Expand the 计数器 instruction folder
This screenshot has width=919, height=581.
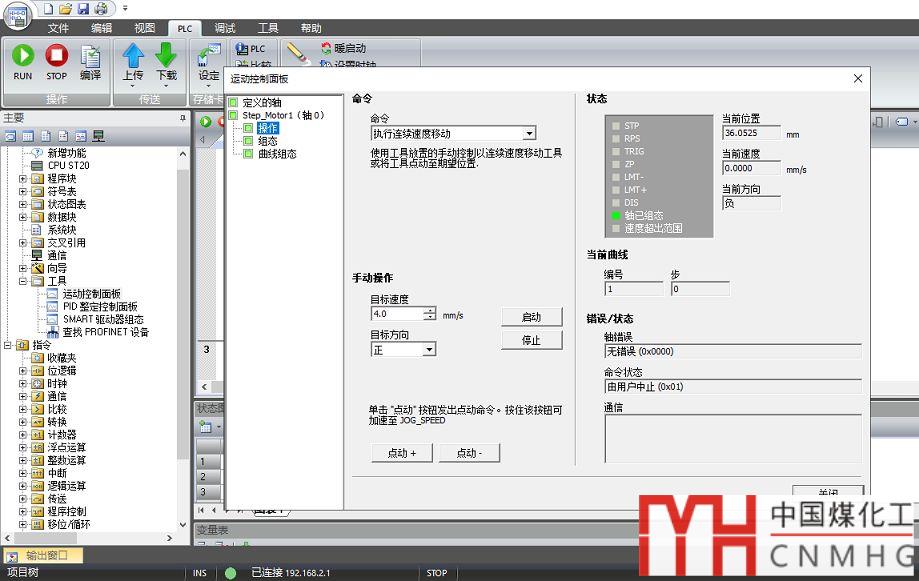22,434
